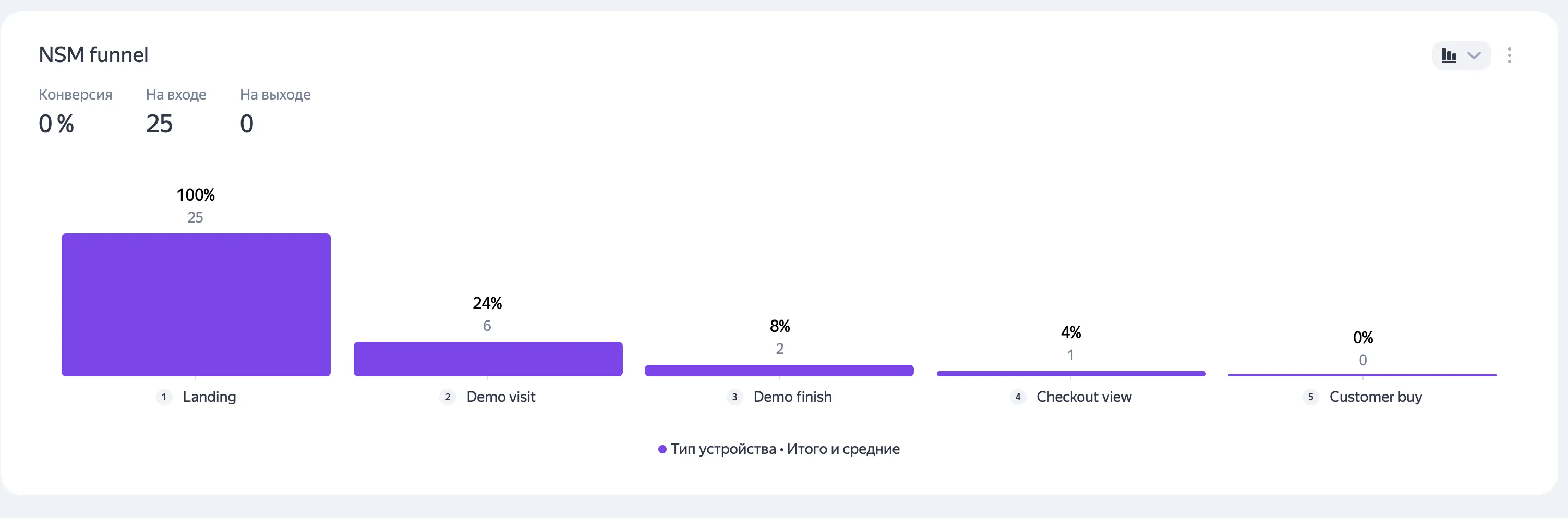Click step badge 4 beside Checkout view
The height and width of the screenshot is (518, 1568).
point(1017,397)
